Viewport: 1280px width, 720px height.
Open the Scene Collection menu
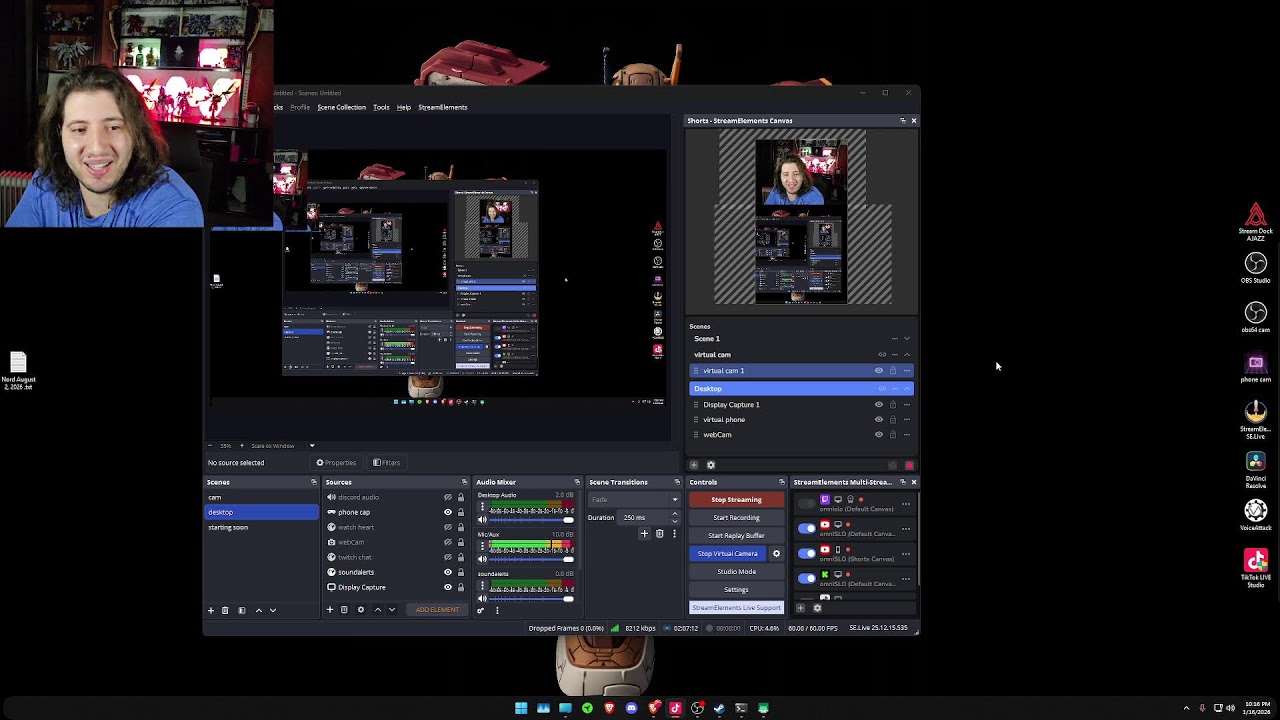click(x=341, y=107)
